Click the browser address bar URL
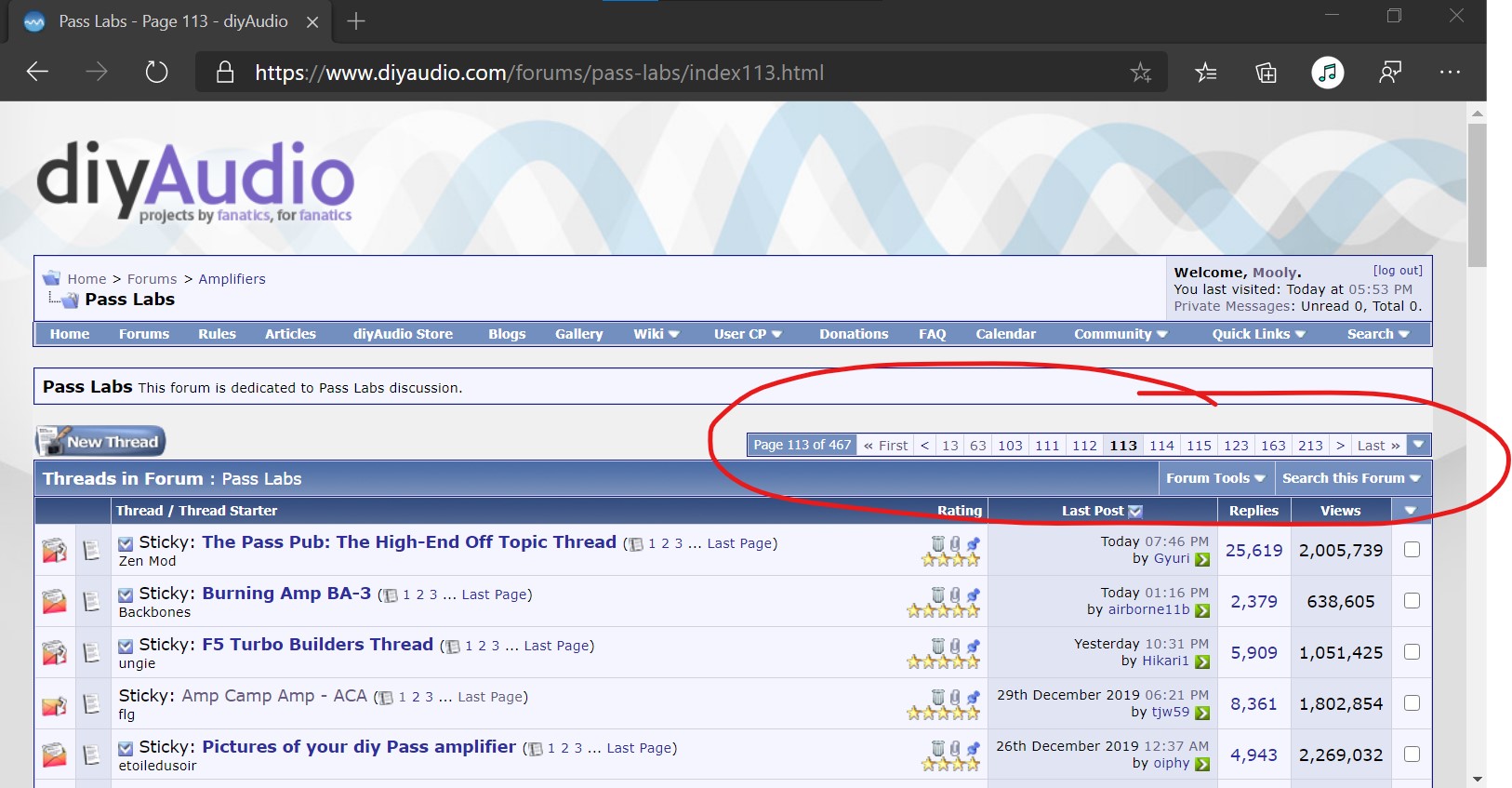The height and width of the screenshot is (788, 1512). tap(539, 73)
